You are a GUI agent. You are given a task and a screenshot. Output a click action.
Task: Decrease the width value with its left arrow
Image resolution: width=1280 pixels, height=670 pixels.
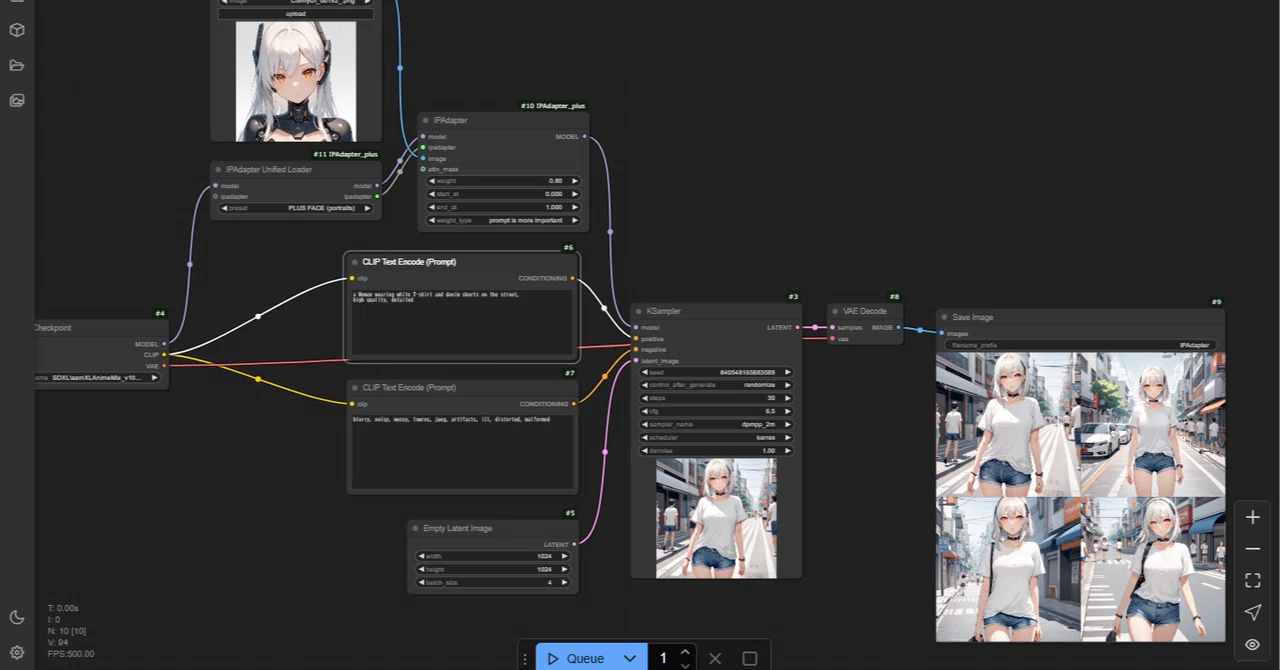419,556
